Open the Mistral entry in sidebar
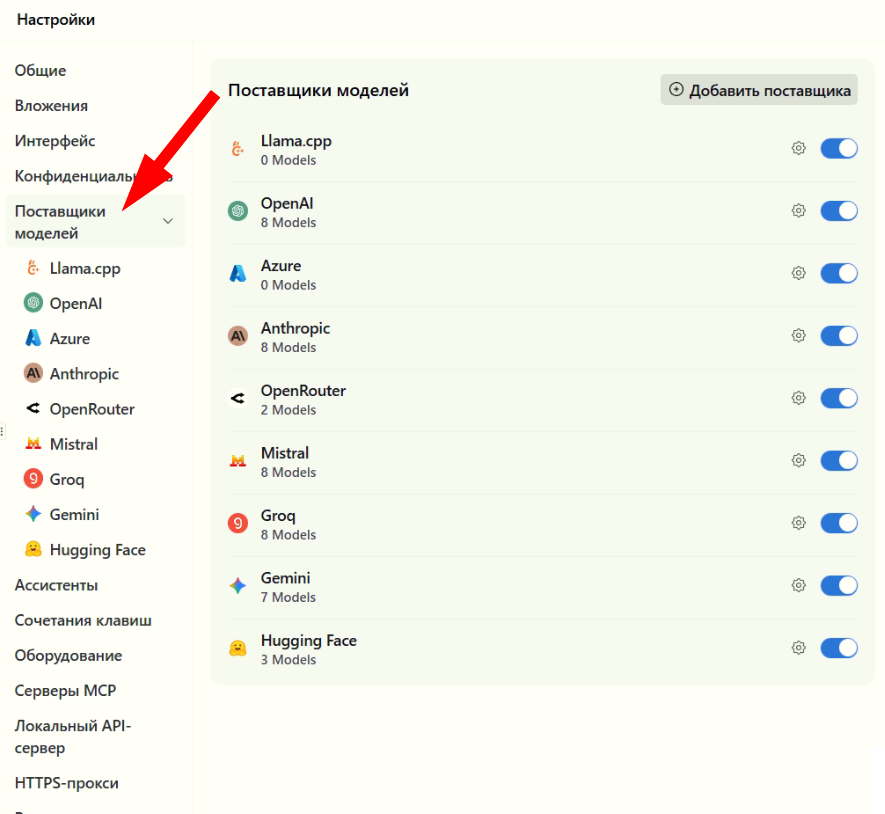 coord(62,444)
